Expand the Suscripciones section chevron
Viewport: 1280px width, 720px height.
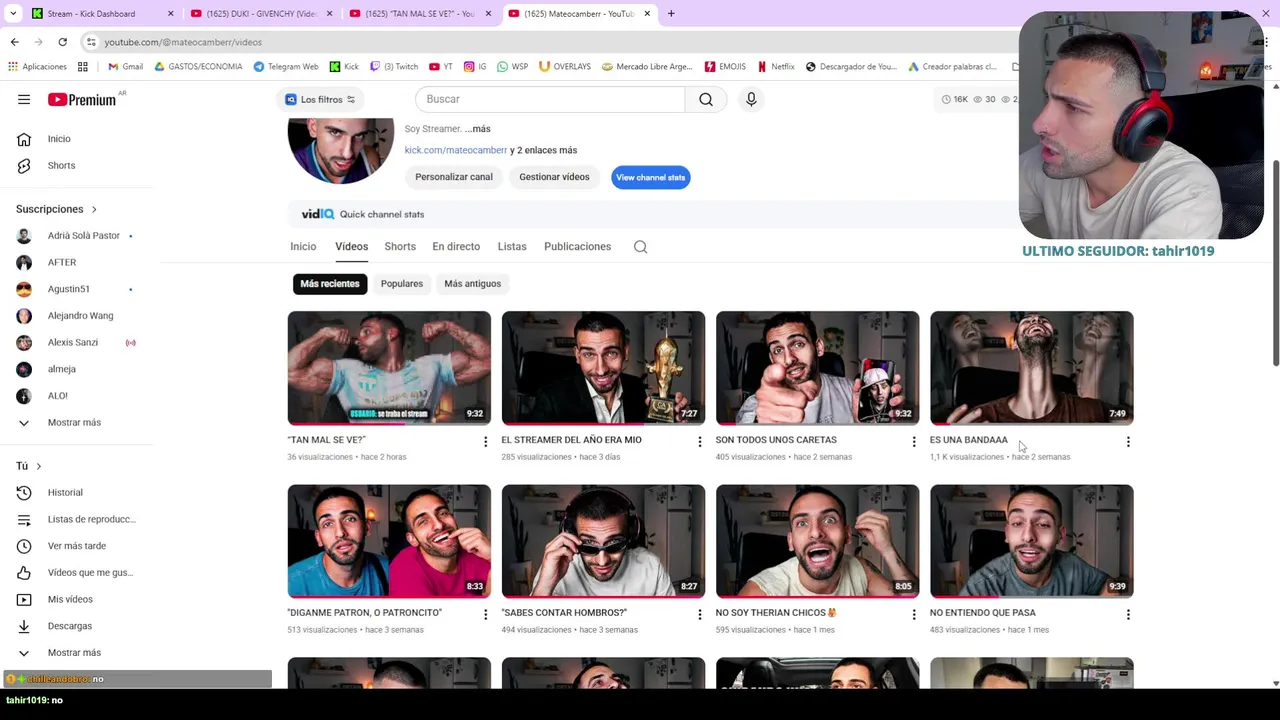[x=94, y=209]
